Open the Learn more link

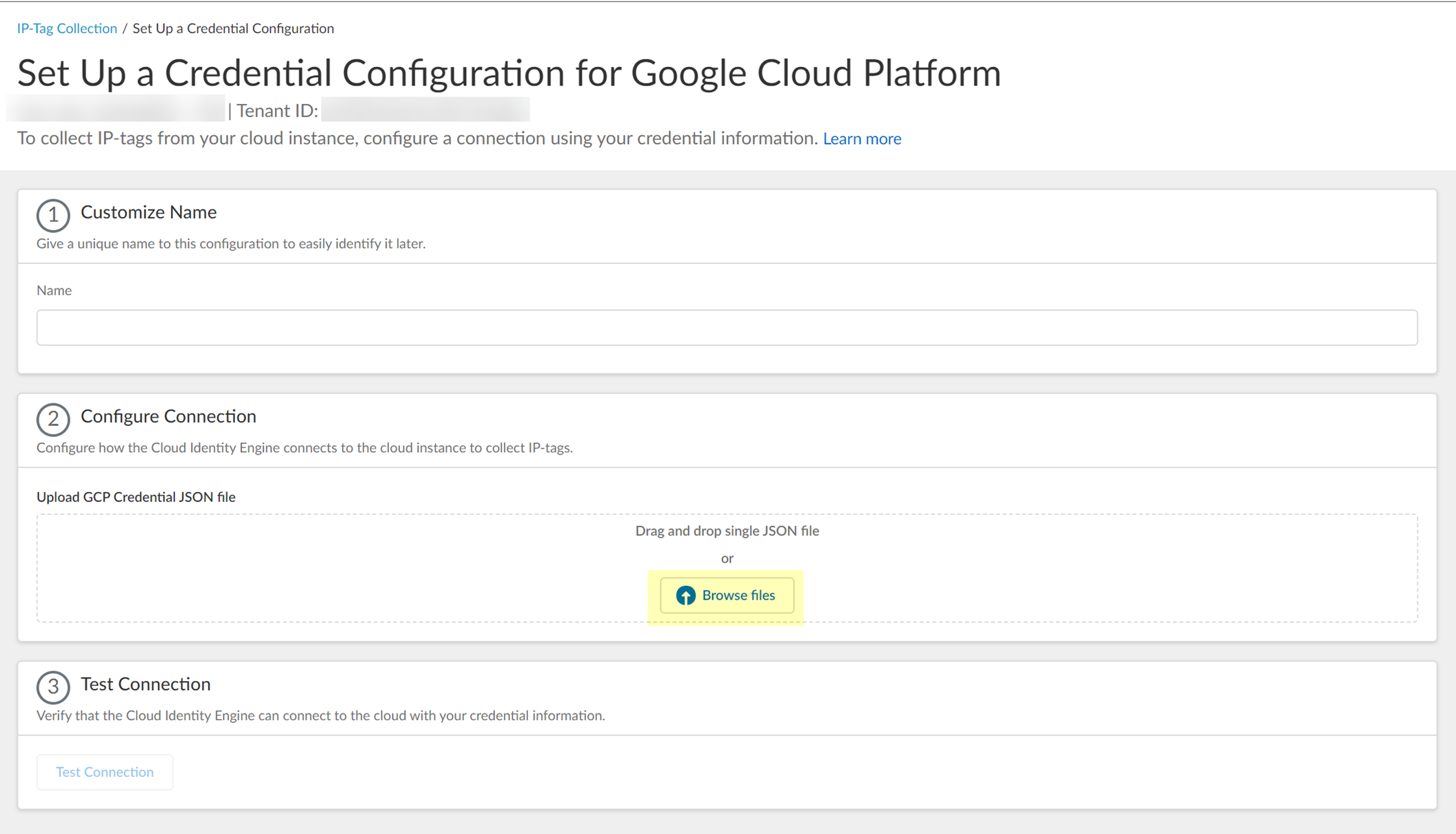click(862, 139)
